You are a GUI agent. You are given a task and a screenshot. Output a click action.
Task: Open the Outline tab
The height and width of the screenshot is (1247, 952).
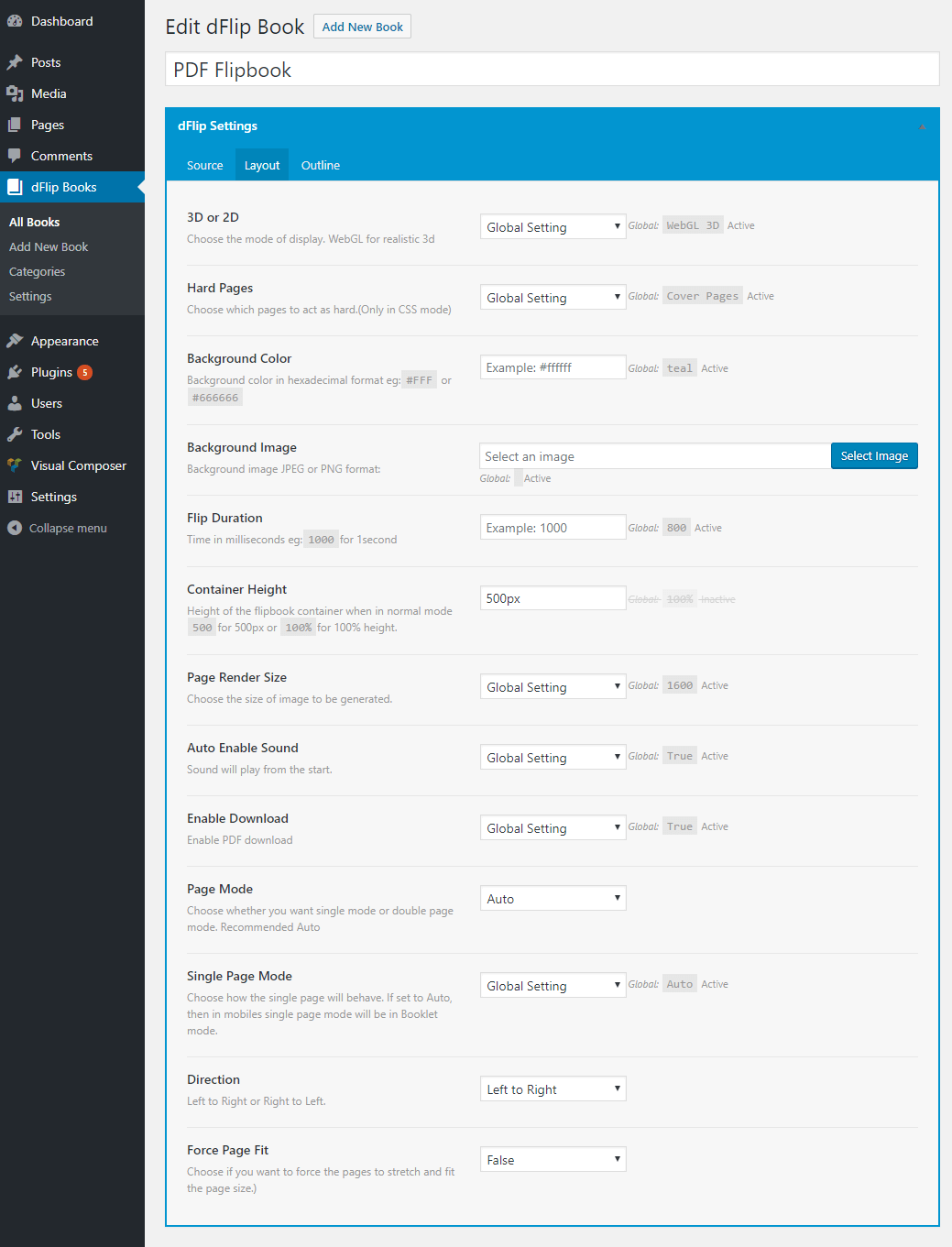320,165
